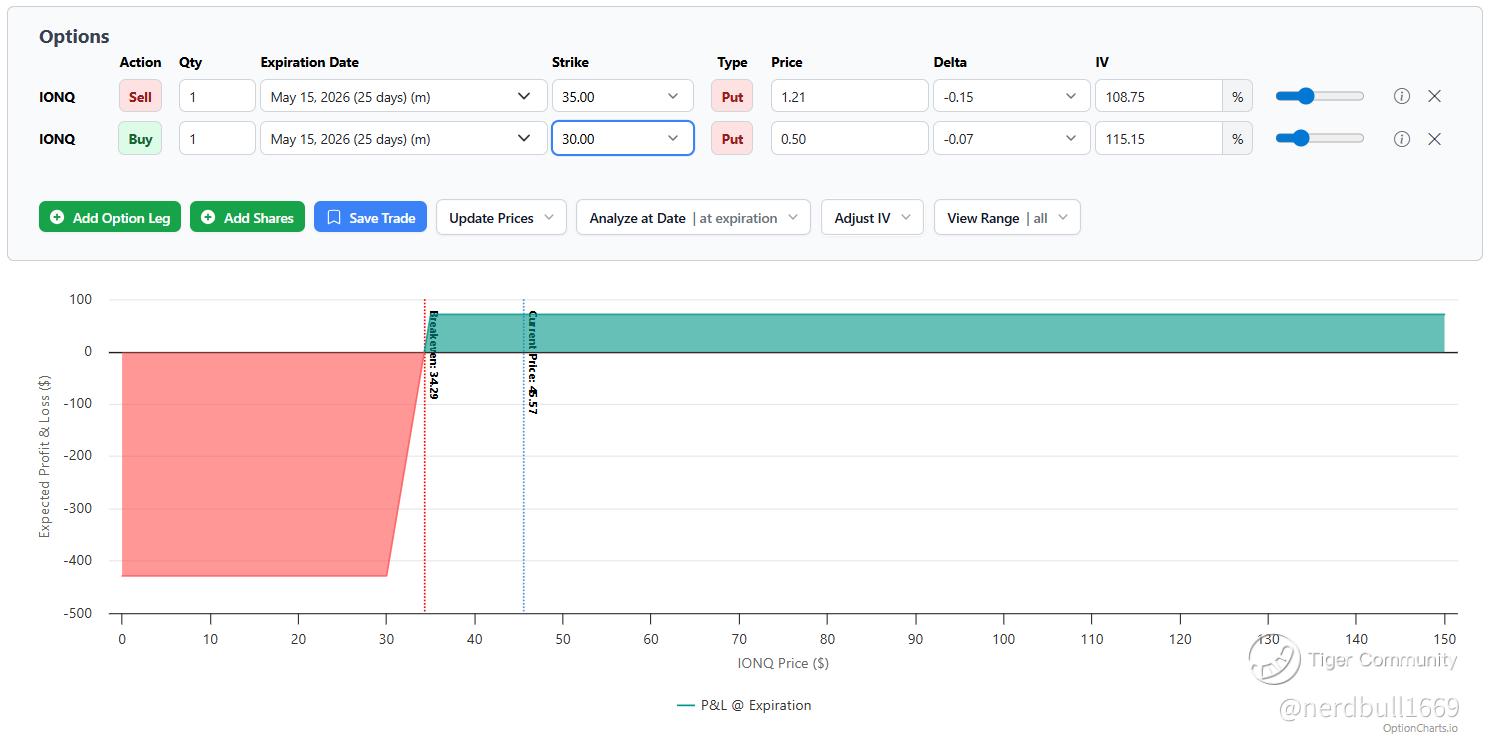Toggle Put type on the second leg
1488x741 pixels.
pyautogui.click(x=732, y=139)
